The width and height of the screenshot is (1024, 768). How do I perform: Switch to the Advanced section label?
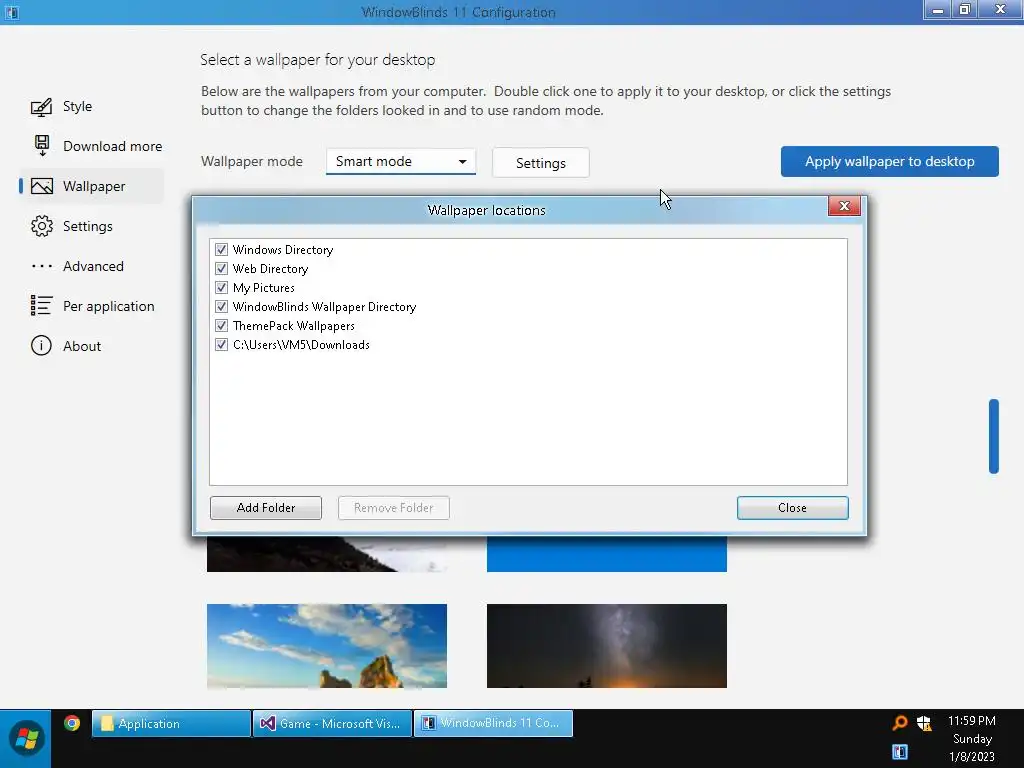click(x=93, y=266)
